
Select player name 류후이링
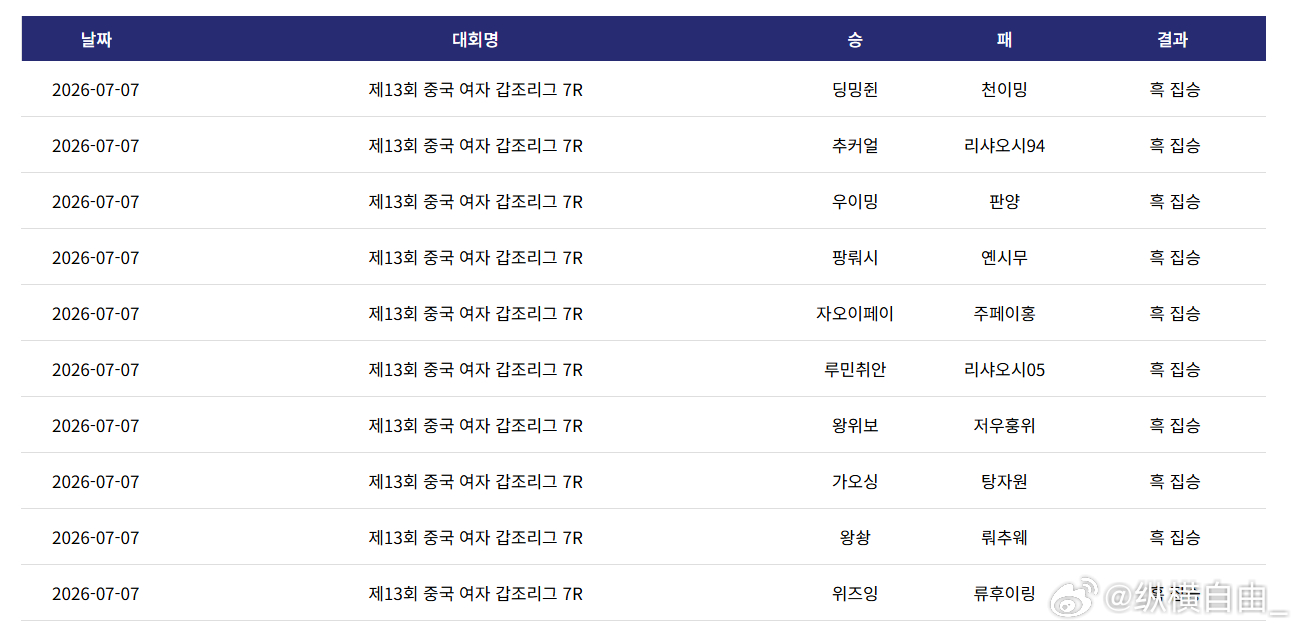(x=1004, y=594)
